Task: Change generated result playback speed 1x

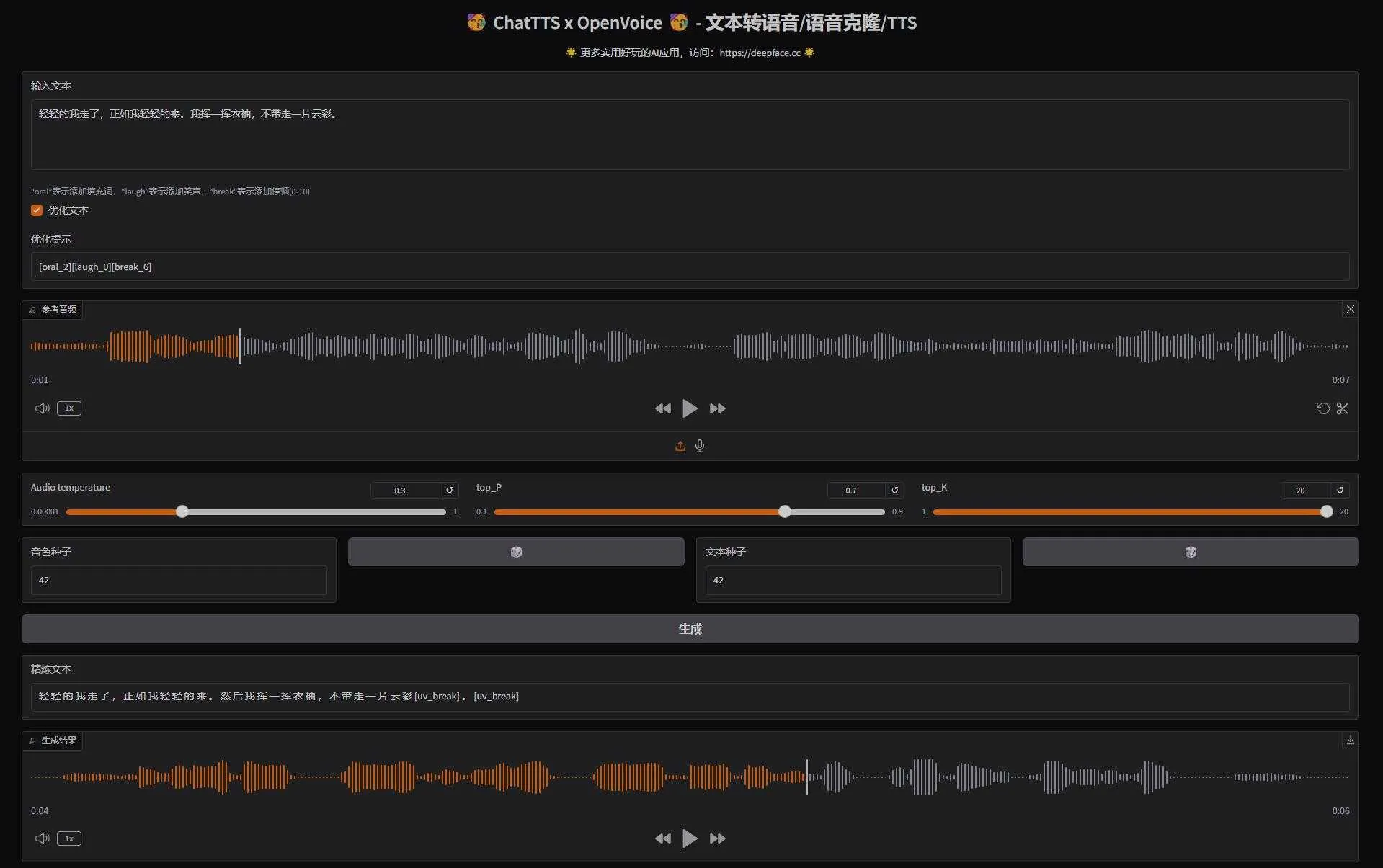Action: point(69,838)
